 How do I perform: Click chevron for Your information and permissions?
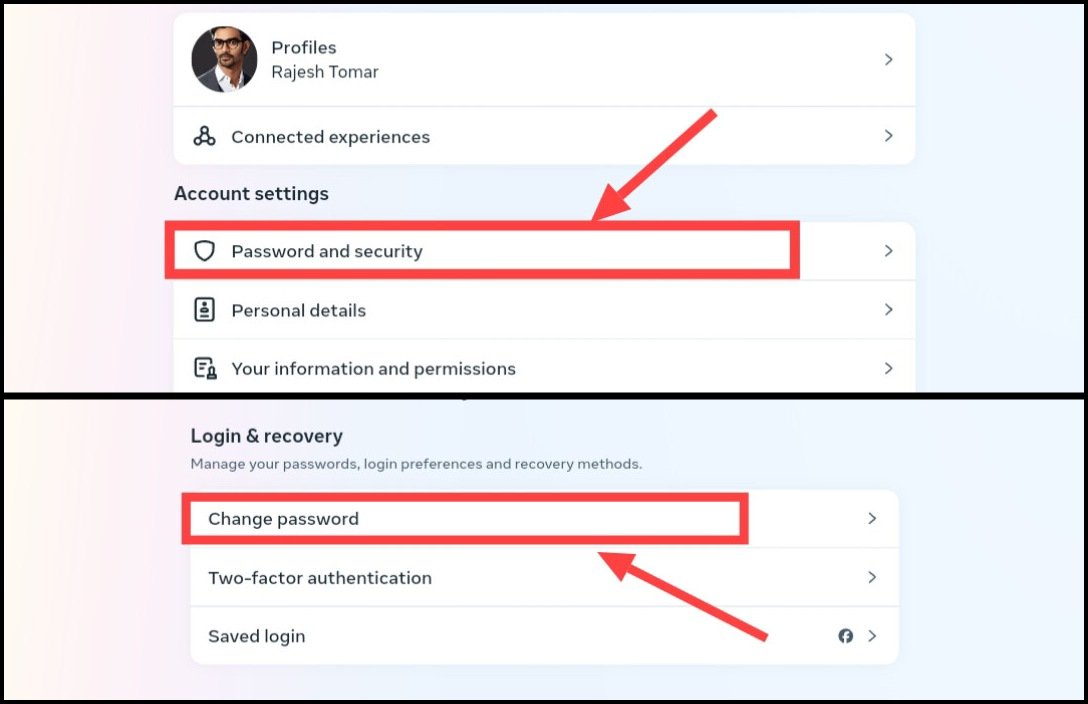888,368
